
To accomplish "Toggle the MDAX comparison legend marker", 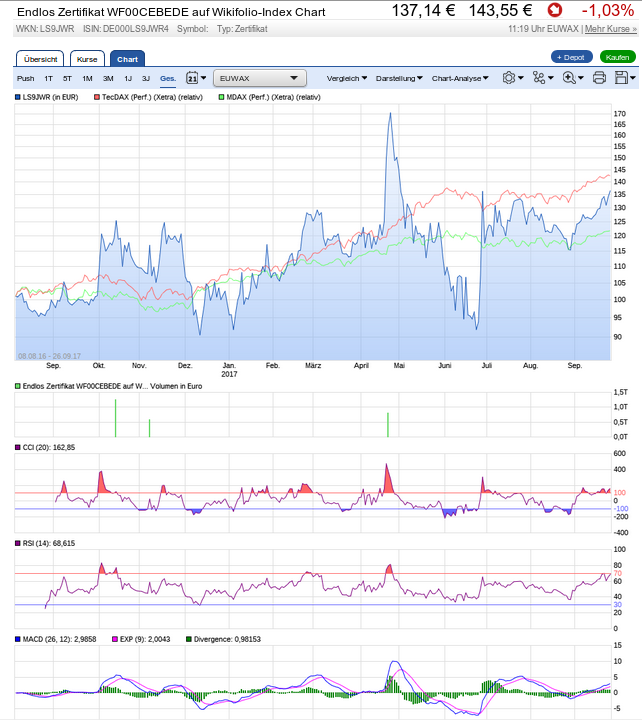I will pyautogui.click(x=222, y=97).
